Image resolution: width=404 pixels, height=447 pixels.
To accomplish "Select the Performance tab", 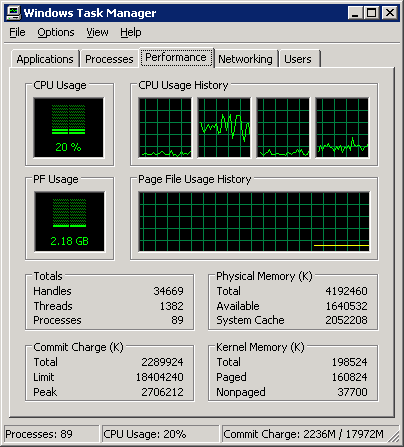I will tap(176, 58).
